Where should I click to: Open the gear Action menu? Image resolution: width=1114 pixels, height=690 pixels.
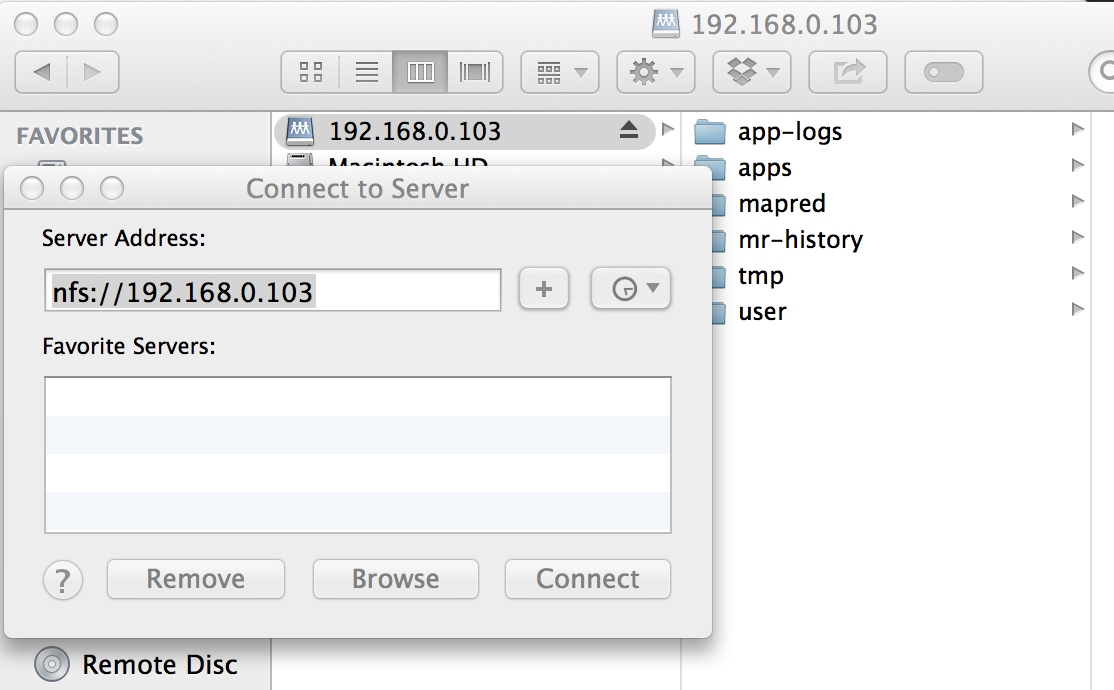pos(656,72)
